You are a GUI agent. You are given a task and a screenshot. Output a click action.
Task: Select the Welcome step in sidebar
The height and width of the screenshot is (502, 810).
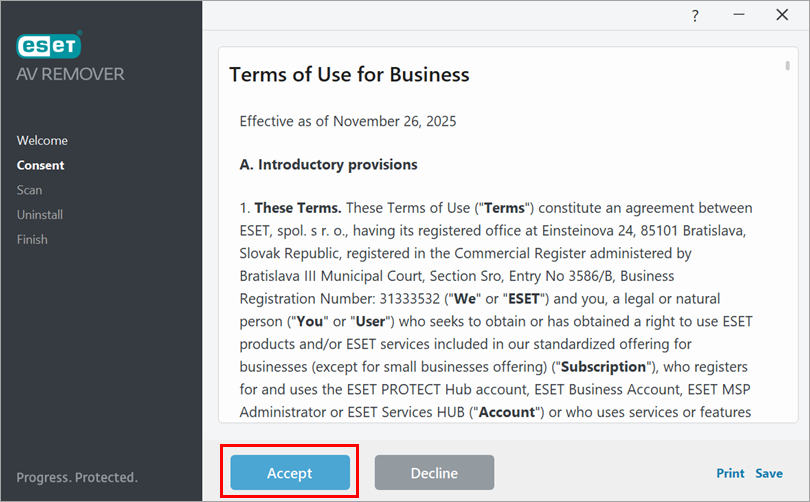[x=42, y=140]
